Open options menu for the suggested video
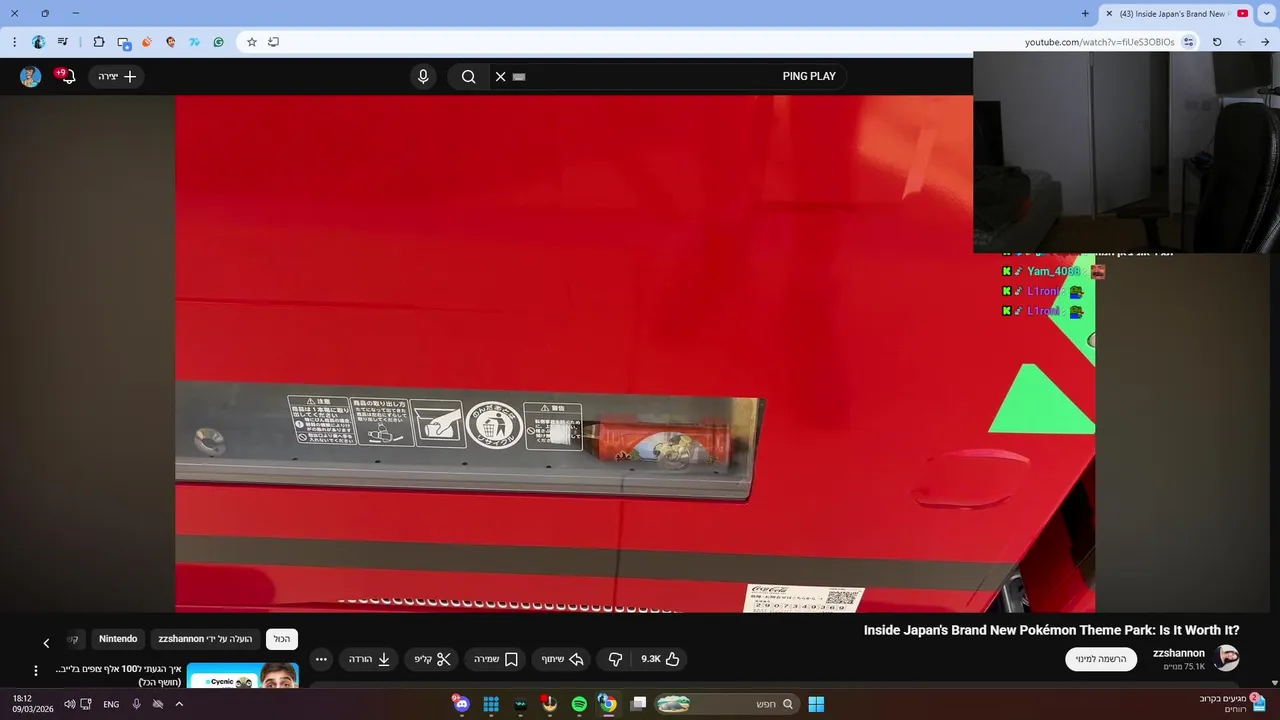 point(36,671)
